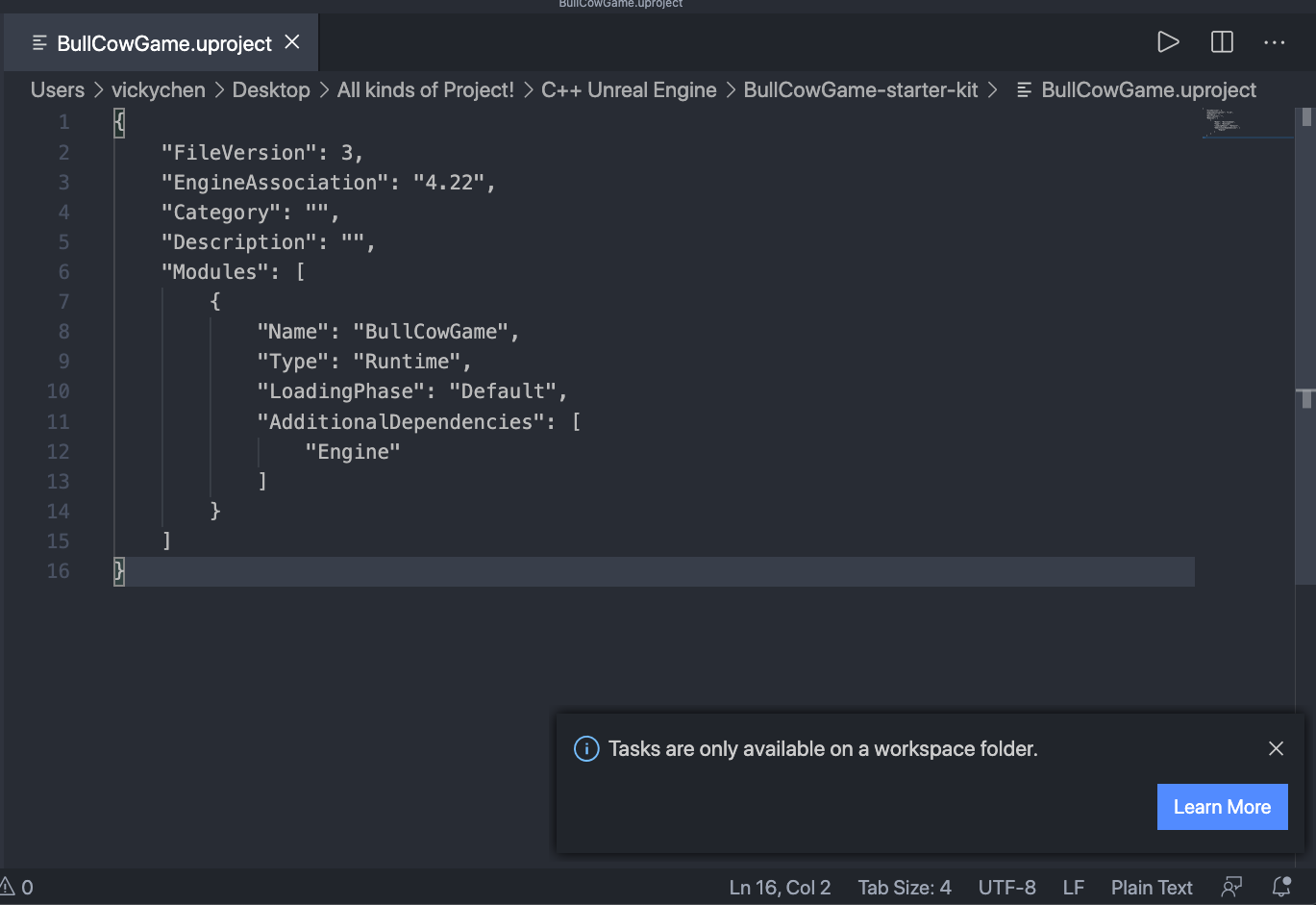Close the BullCowGame.uproject tab

point(292,42)
